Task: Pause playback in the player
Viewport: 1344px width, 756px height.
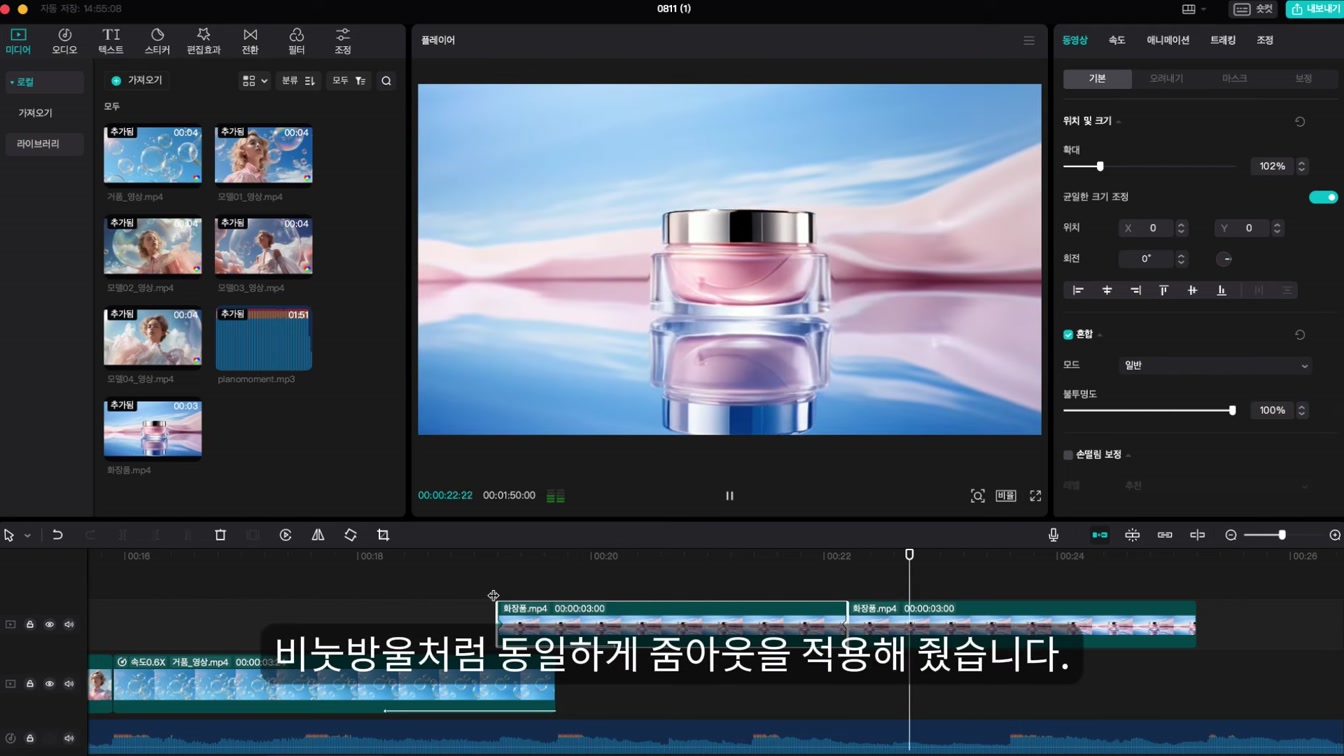Action: click(x=729, y=496)
